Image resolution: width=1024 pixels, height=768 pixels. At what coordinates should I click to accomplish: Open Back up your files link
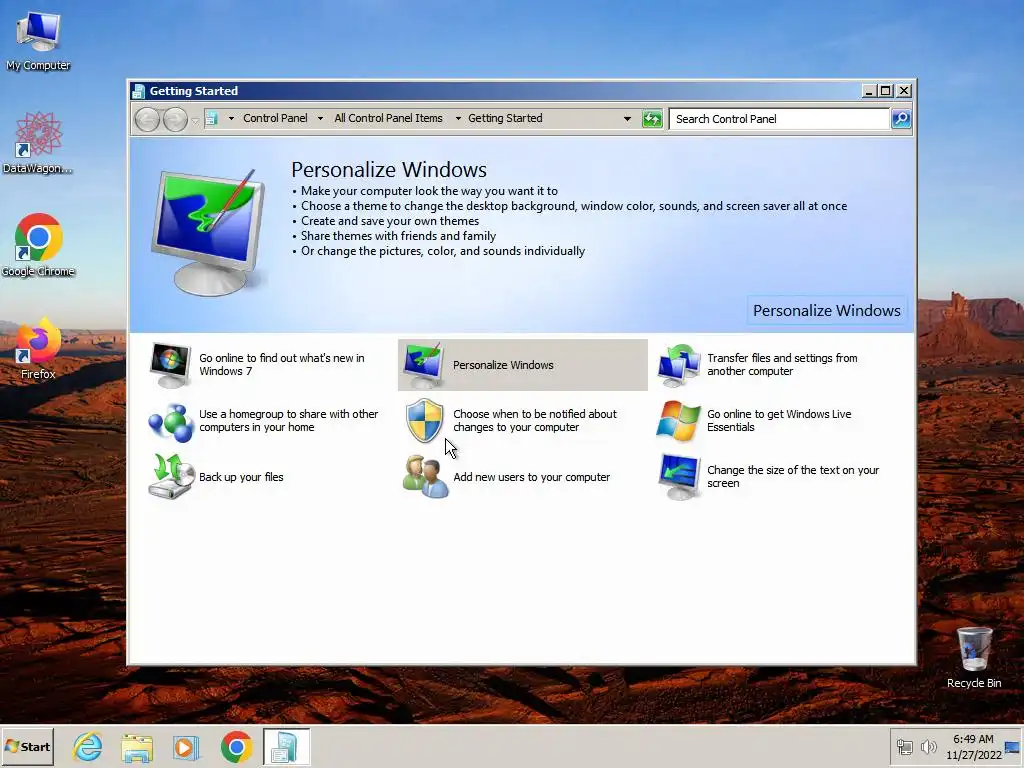tap(241, 477)
